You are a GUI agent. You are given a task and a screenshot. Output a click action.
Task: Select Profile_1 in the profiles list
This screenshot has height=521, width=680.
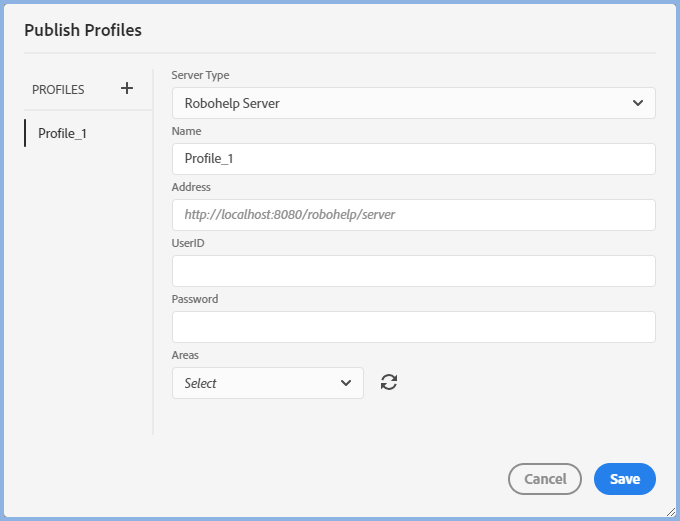(62, 133)
